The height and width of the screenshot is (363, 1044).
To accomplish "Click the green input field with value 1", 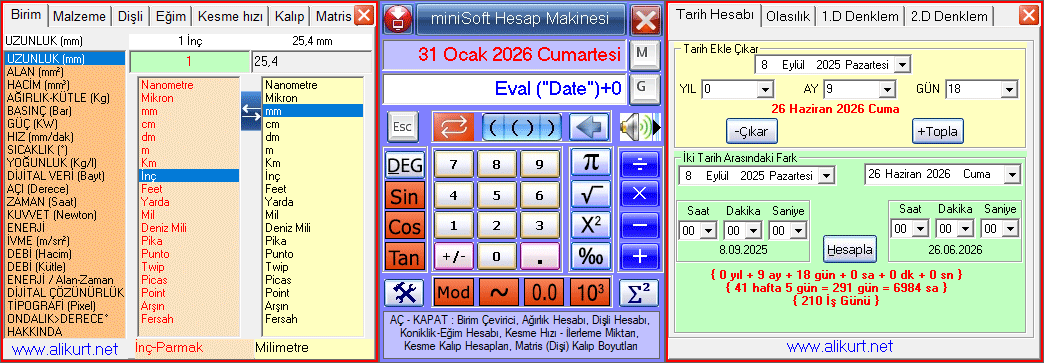I will (189, 62).
